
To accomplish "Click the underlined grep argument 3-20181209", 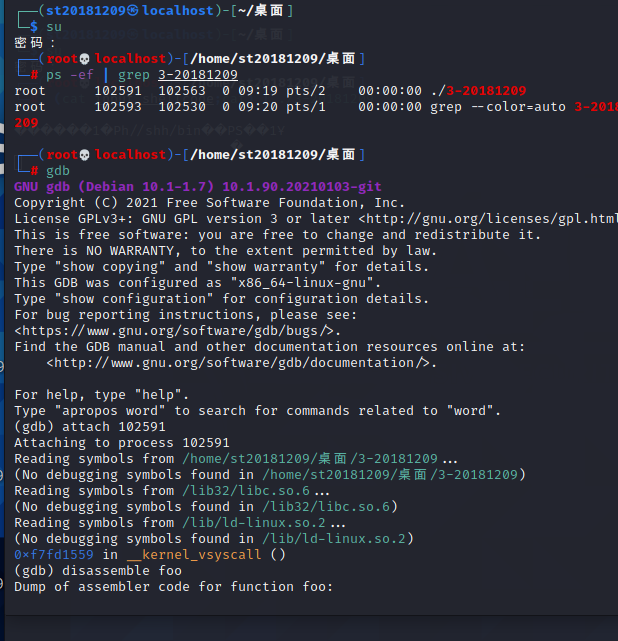I will (x=198, y=75).
